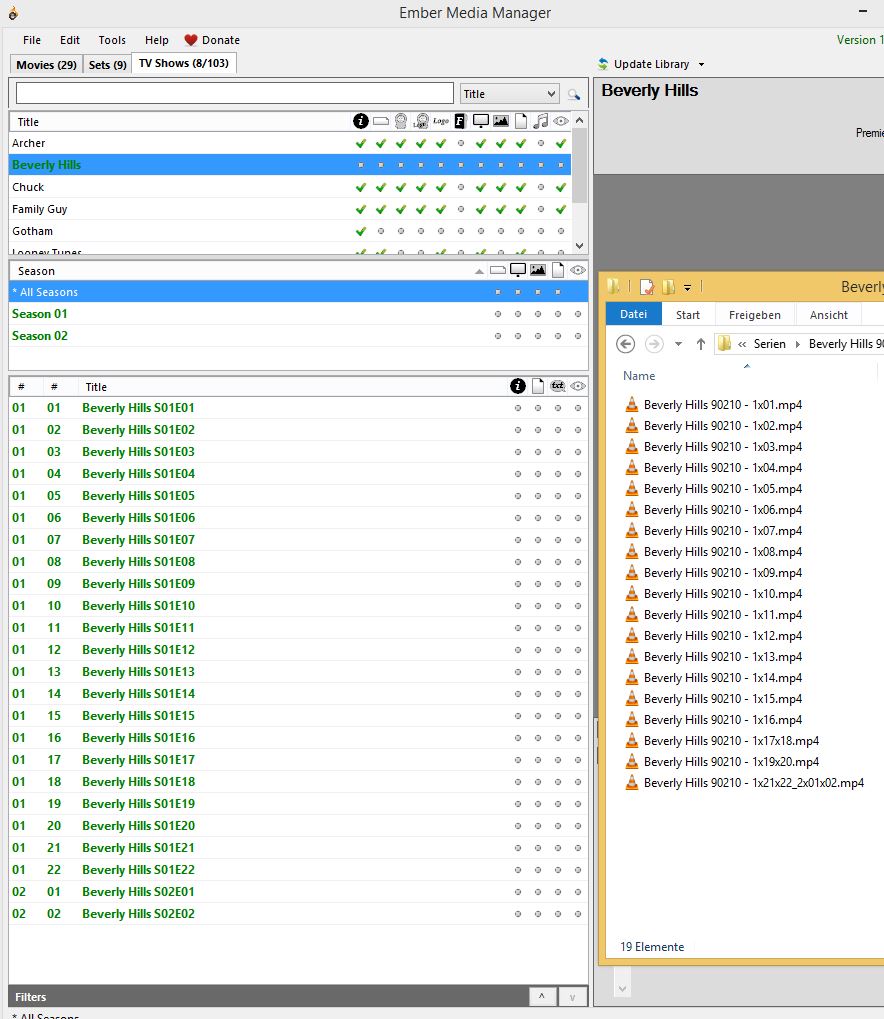This screenshot has height=1019, width=884.
Task: Click the txt subtitle icon in episode list header
Action: (558, 386)
